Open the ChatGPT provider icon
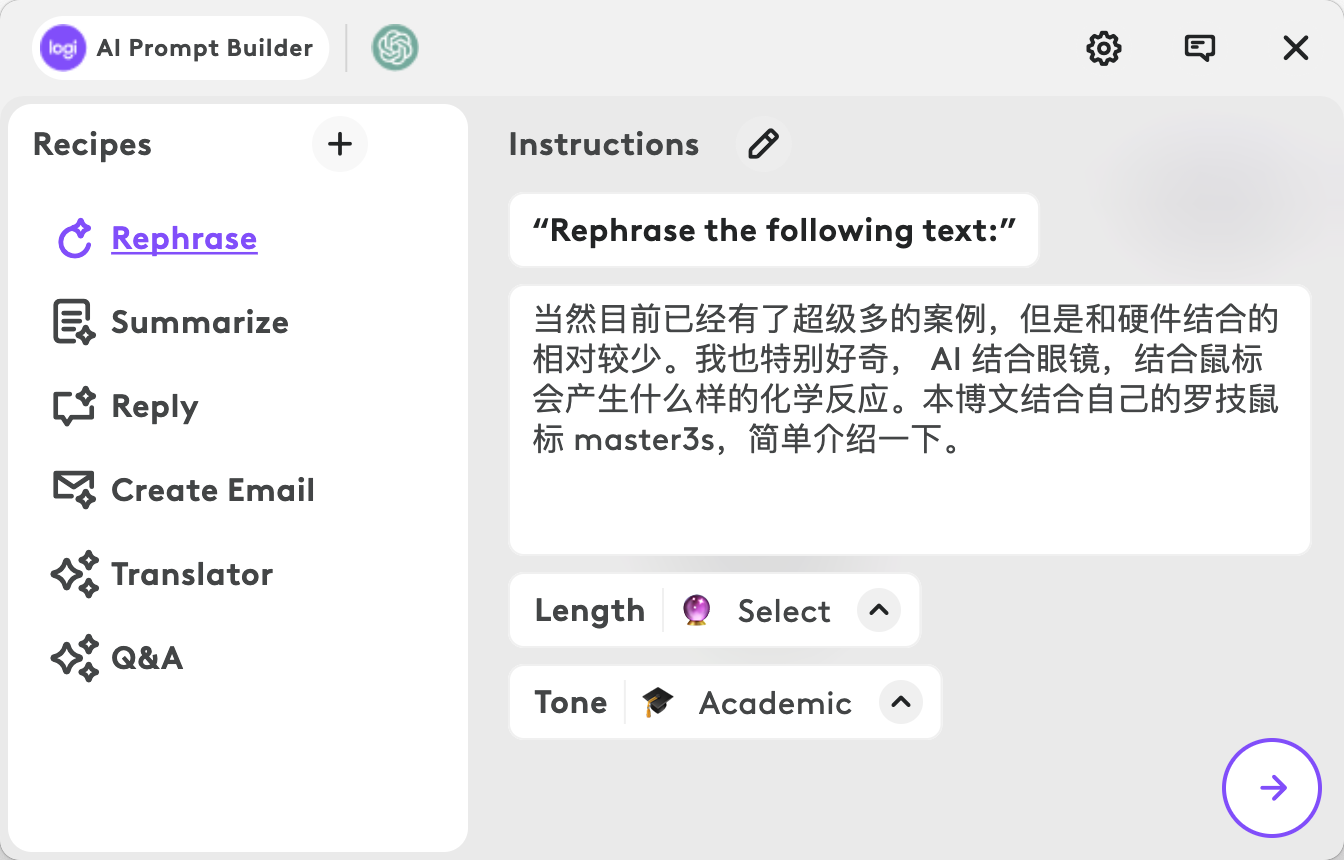 395,48
